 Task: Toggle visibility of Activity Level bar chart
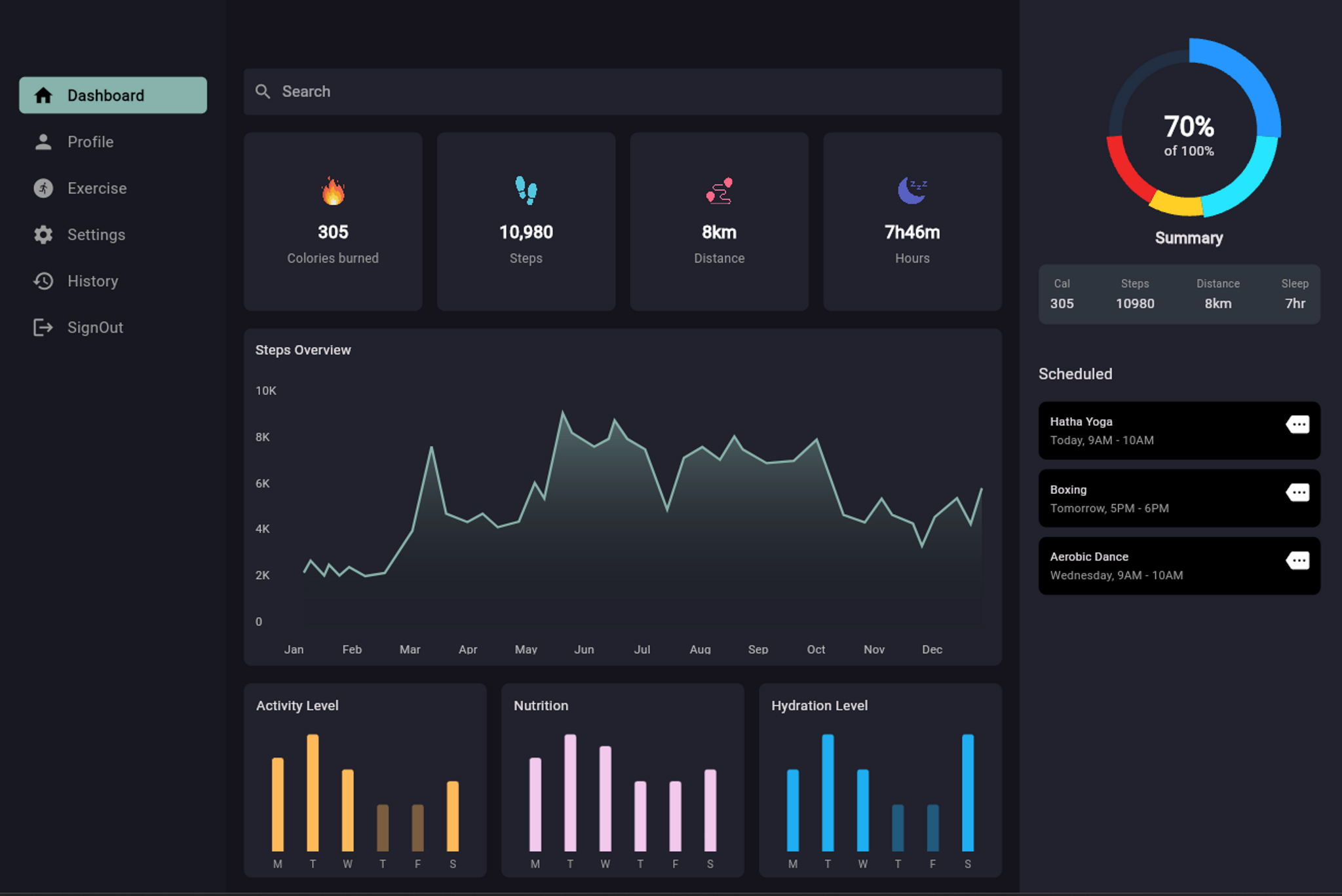coord(297,706)
